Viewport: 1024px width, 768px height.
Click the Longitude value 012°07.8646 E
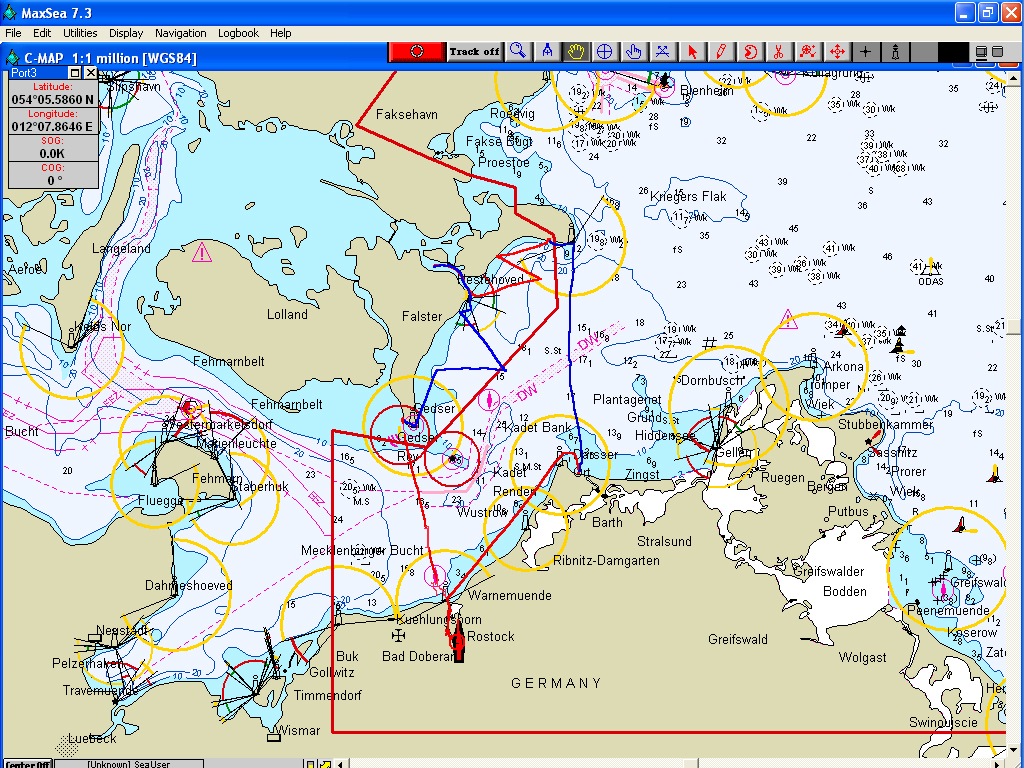click(x=53, y=126)
